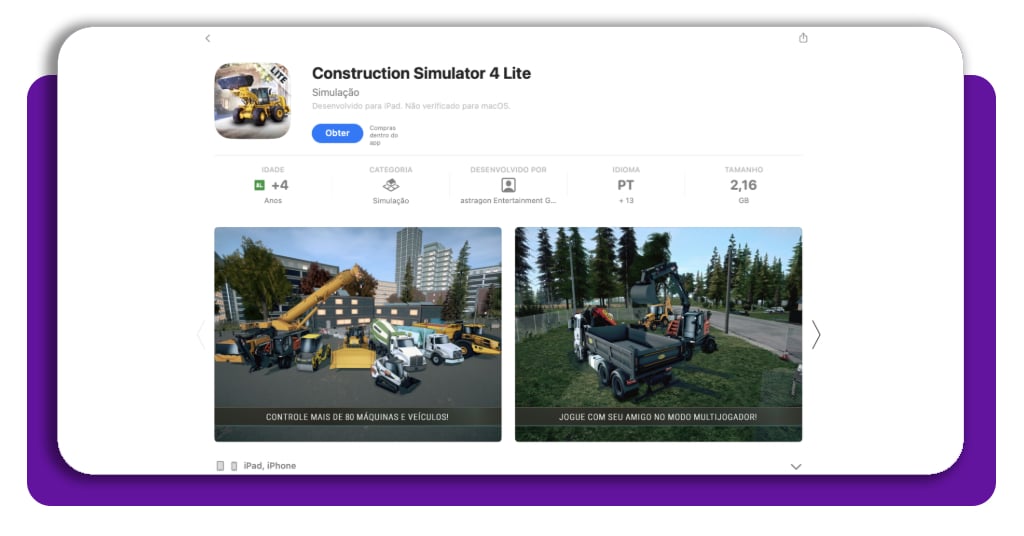Show the next screenshots with the right arrow

point(816,335)
